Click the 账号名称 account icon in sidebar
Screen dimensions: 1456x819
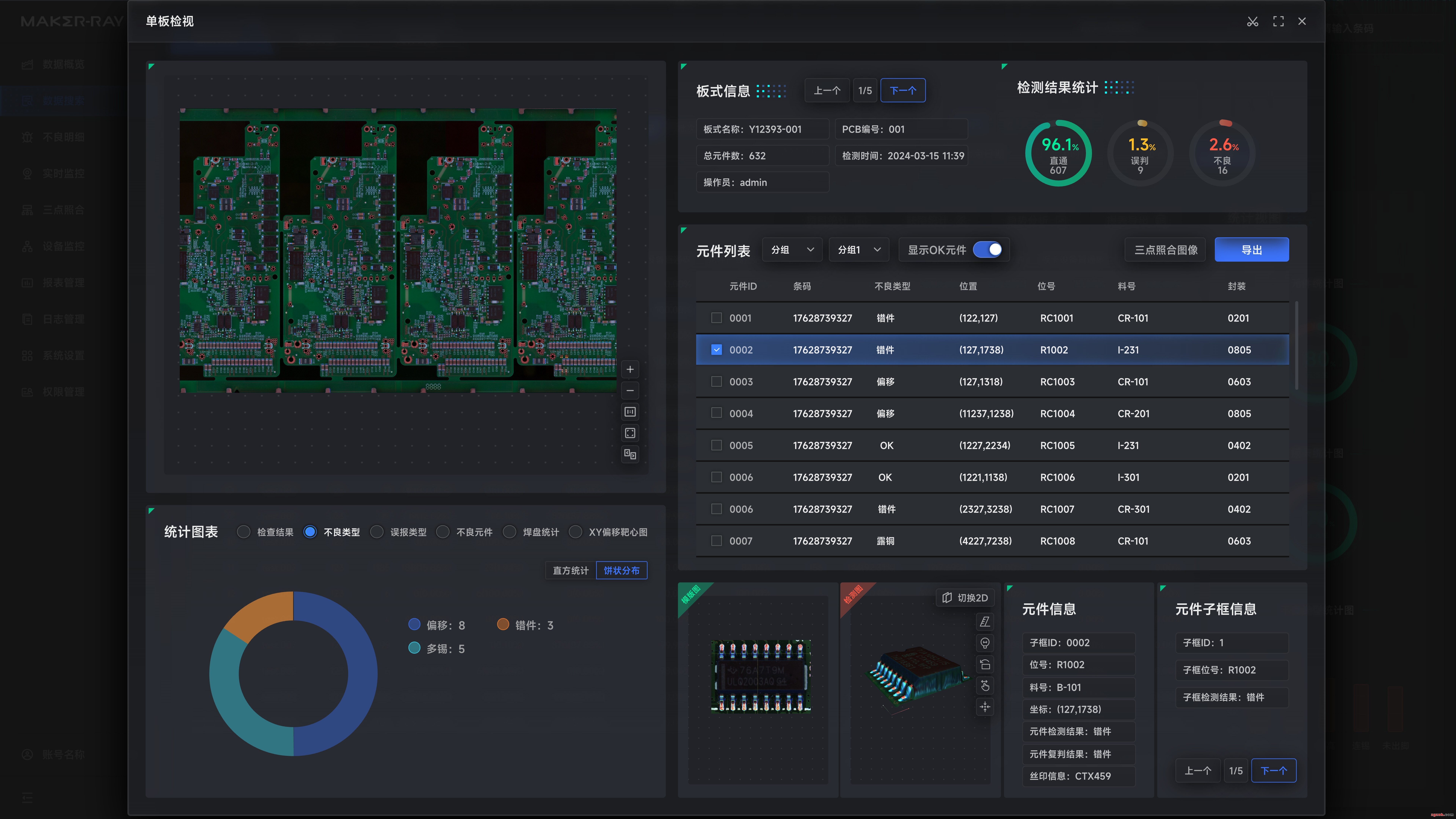coord(27,755)
